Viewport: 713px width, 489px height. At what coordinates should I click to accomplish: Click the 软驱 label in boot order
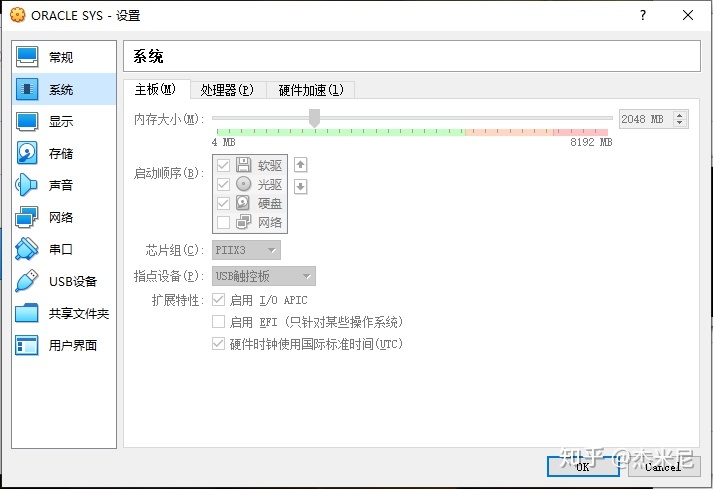(270, 165)
